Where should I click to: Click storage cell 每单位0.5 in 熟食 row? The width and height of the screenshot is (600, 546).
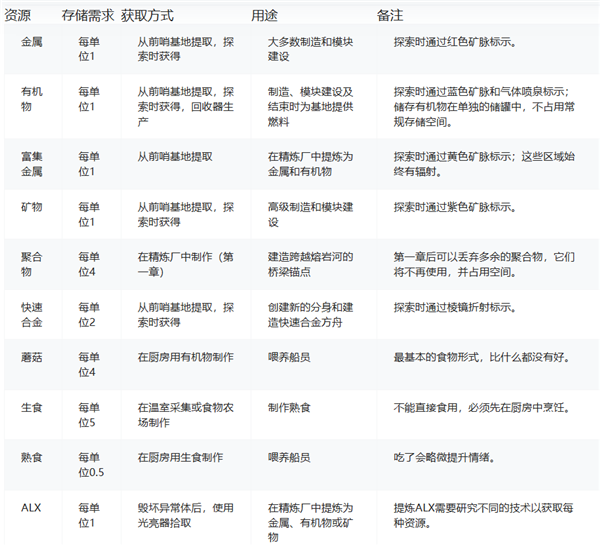tap(91, 465)
